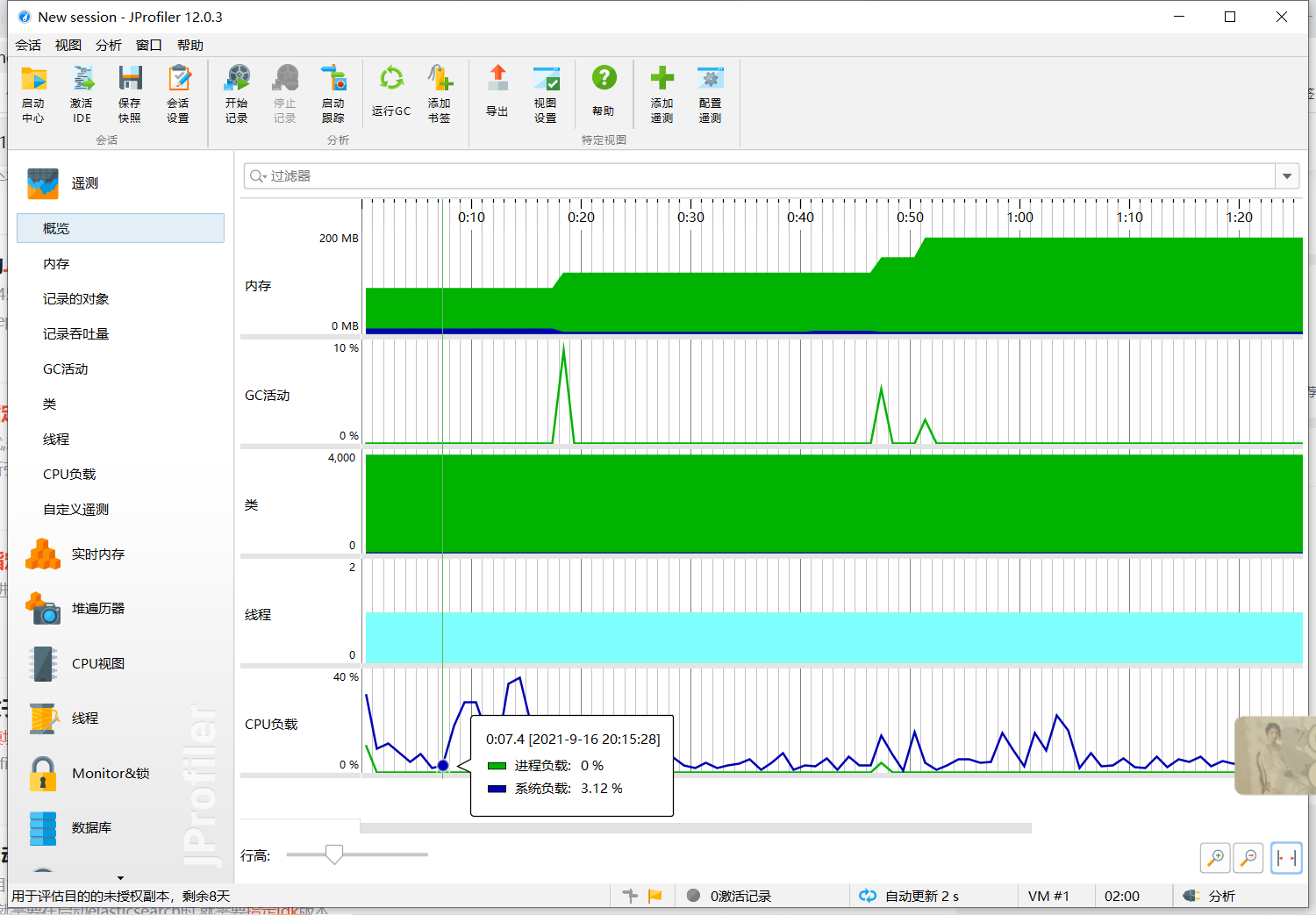Click the CPU负载 chart row label
Screen dimensions: 1316x915
click(271, 725)
